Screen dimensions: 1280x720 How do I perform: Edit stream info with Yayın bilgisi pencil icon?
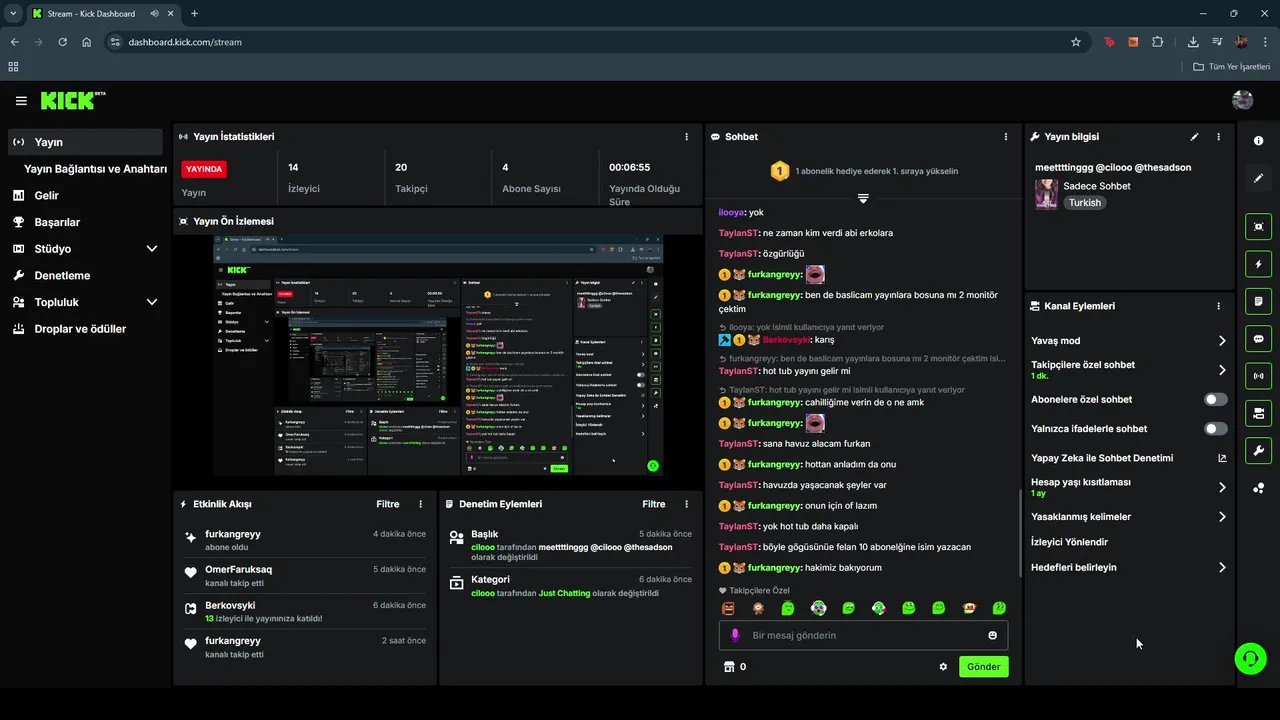click(x=1194, y=137)
